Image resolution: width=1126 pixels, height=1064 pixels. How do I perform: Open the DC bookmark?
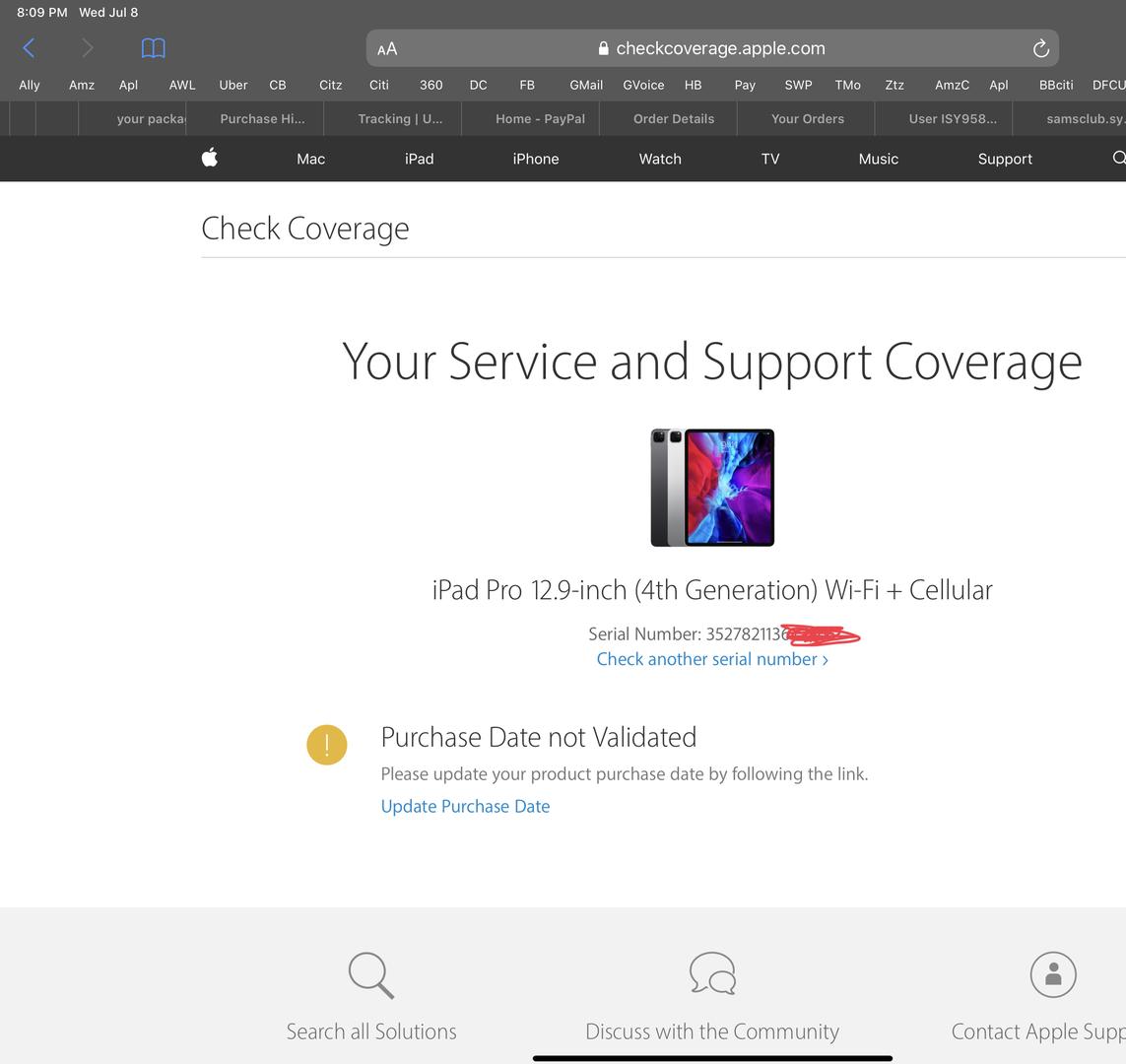(x=478, y=85)
